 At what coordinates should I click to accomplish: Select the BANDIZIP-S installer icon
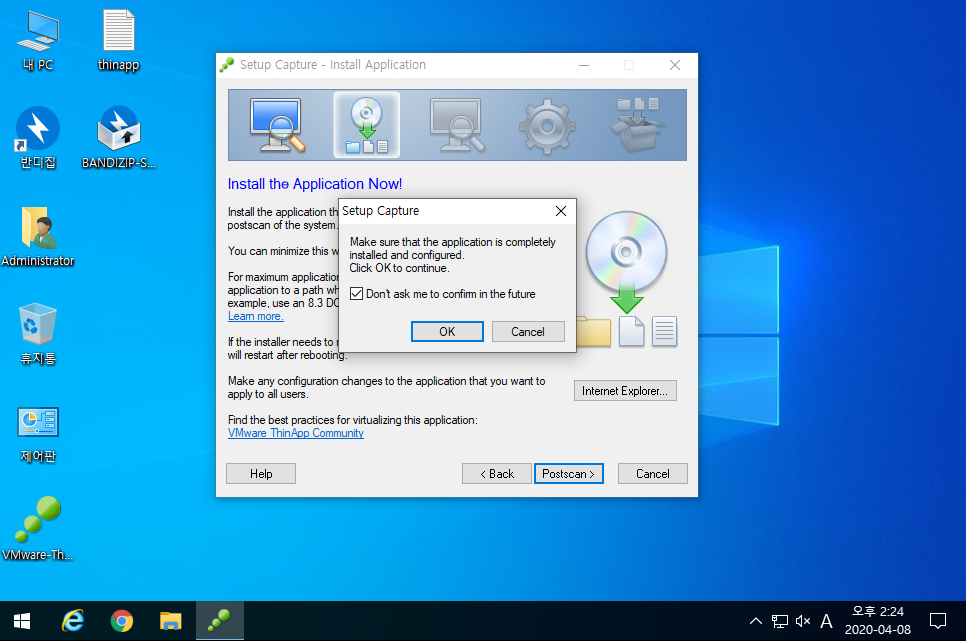[119, 138]
